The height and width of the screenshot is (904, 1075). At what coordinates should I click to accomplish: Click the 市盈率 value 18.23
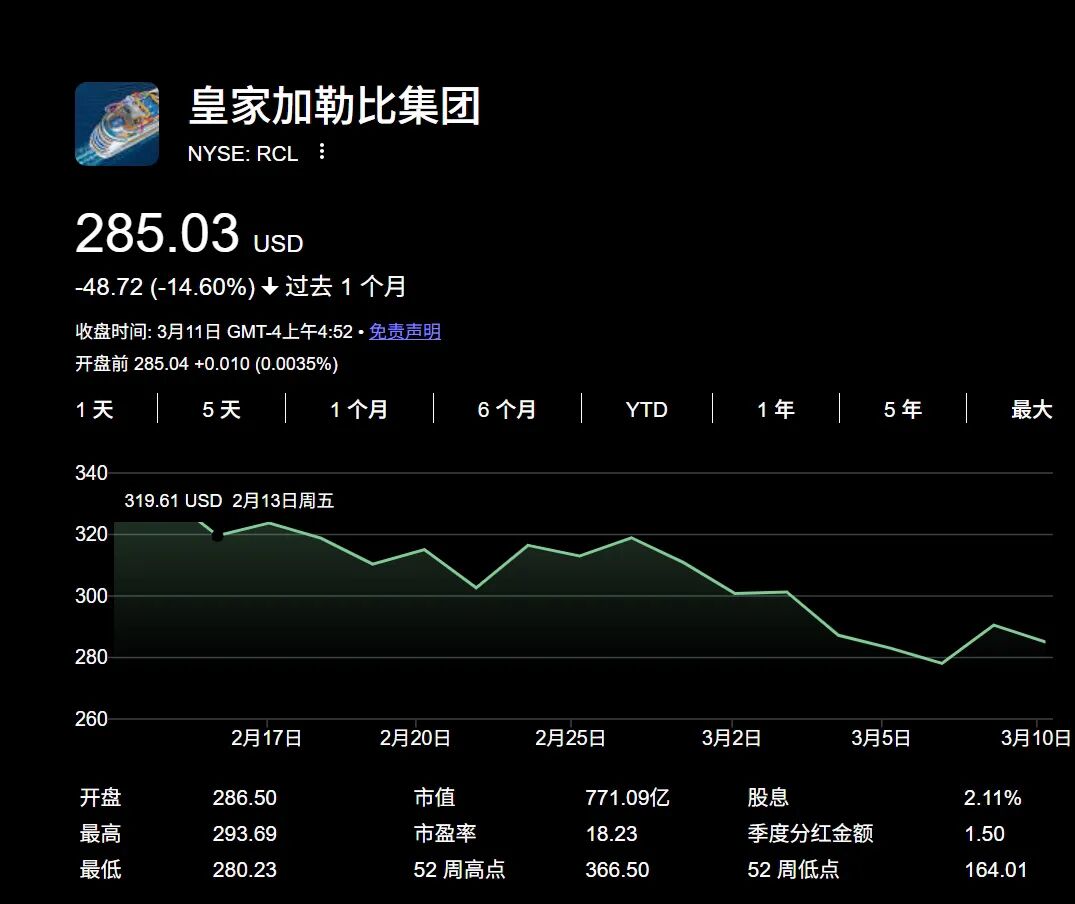(612, 834)
